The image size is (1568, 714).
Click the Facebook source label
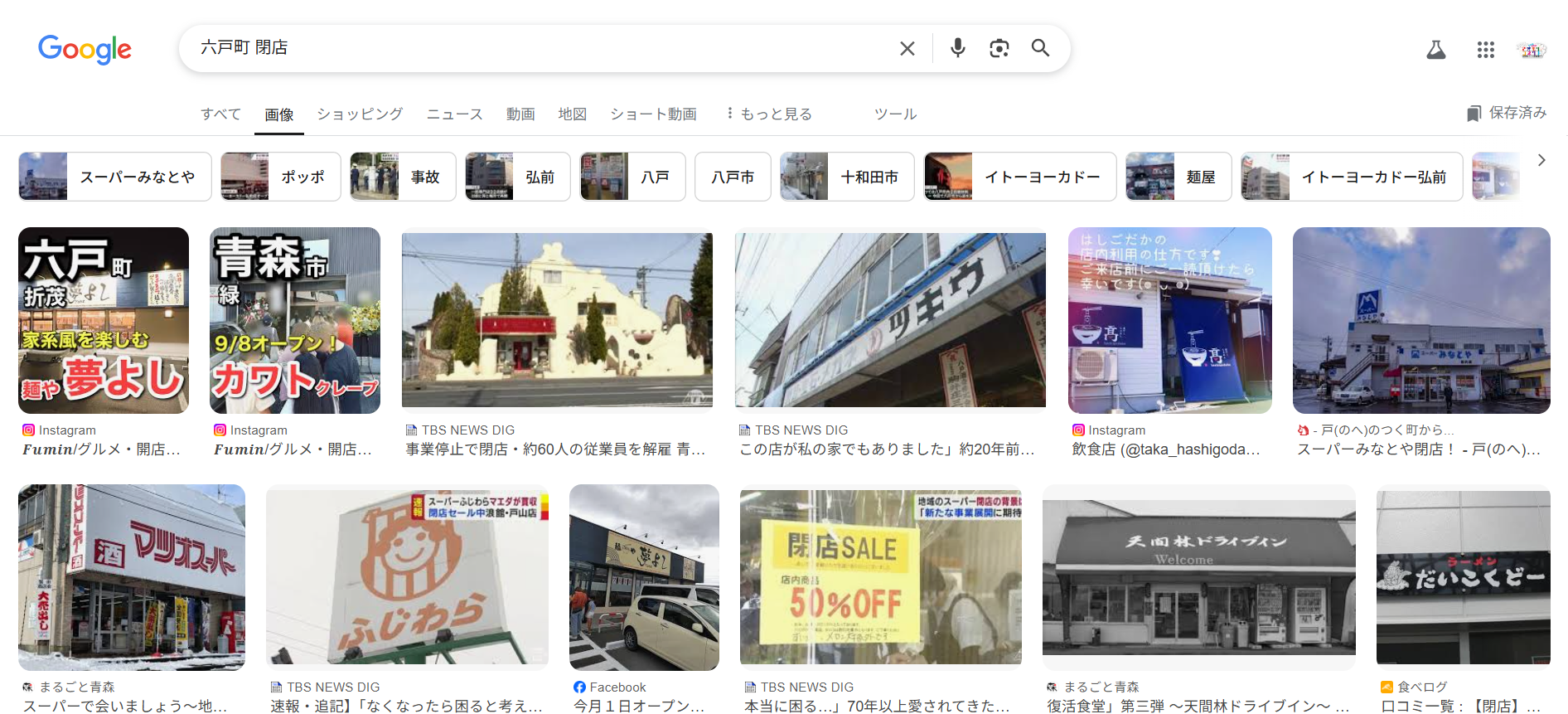tap(617, 687)
